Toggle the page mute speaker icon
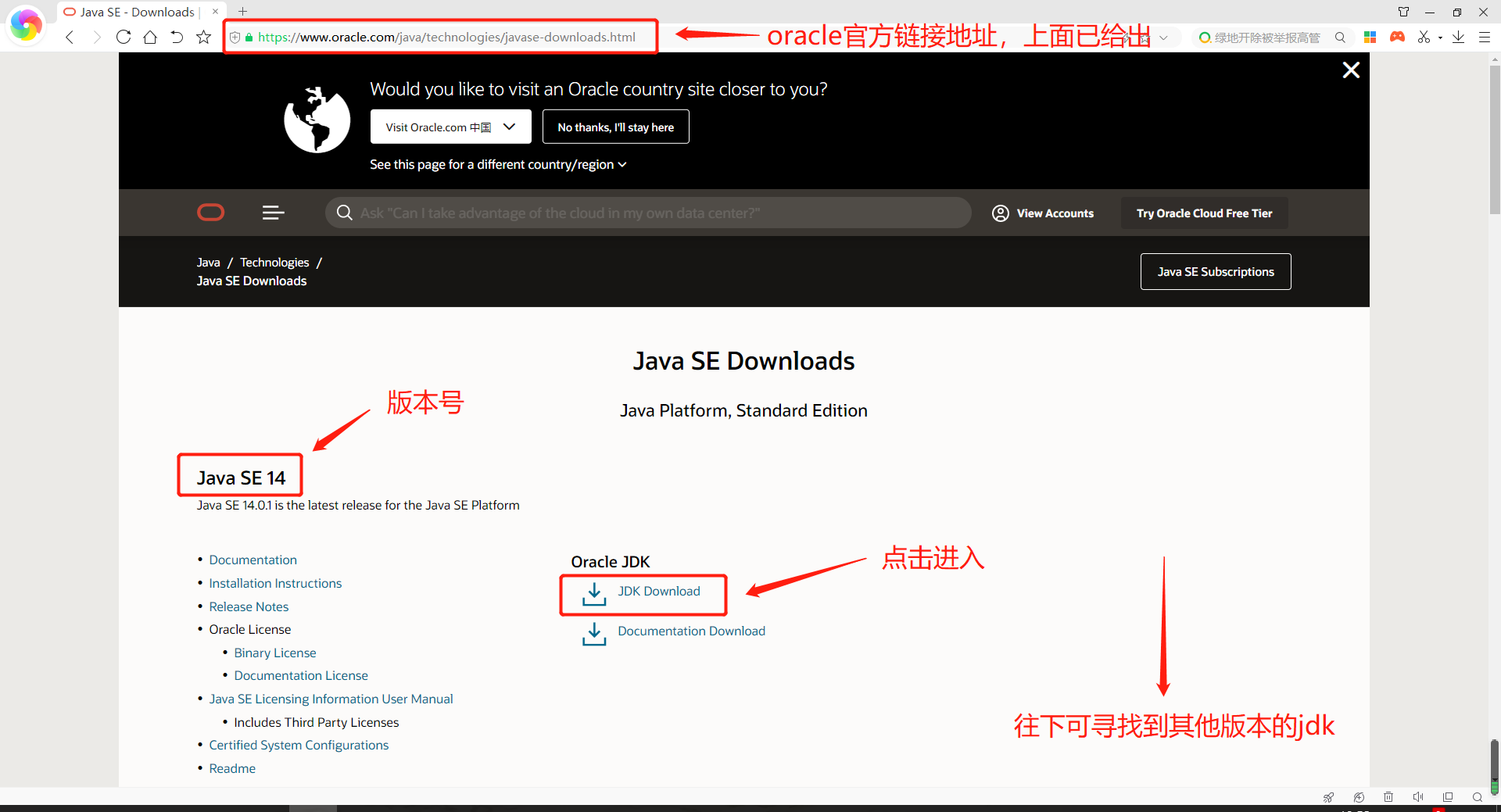The image size is (1501, 812). pos(1419,796)
